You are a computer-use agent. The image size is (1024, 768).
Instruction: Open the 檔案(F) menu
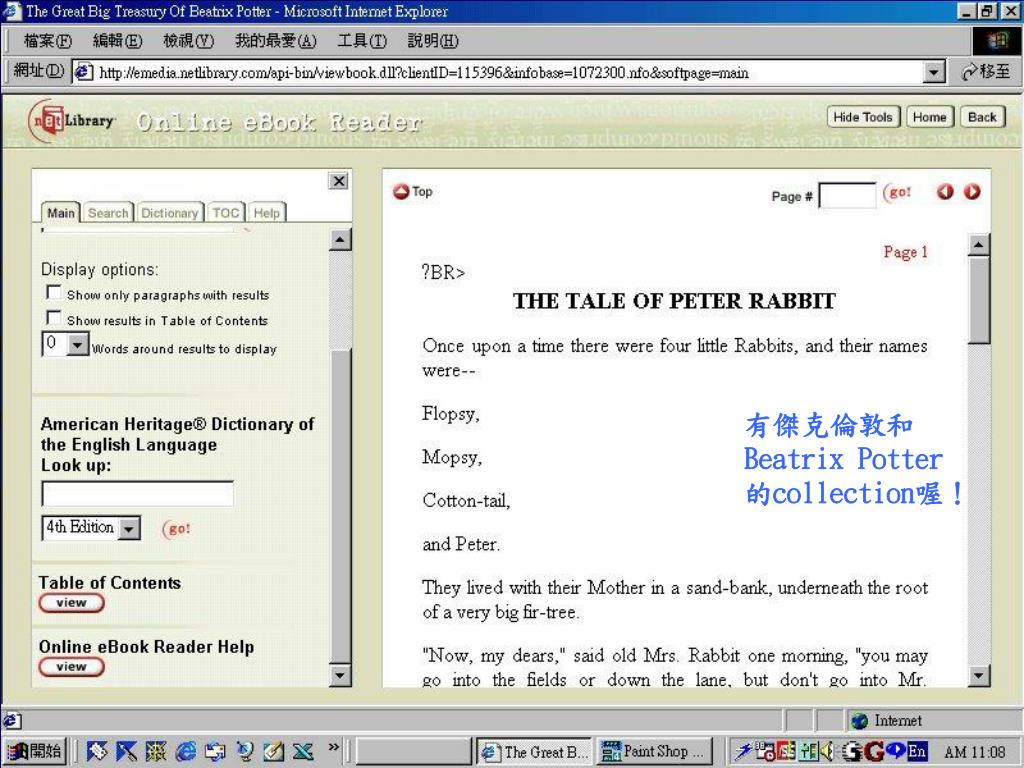48,41
